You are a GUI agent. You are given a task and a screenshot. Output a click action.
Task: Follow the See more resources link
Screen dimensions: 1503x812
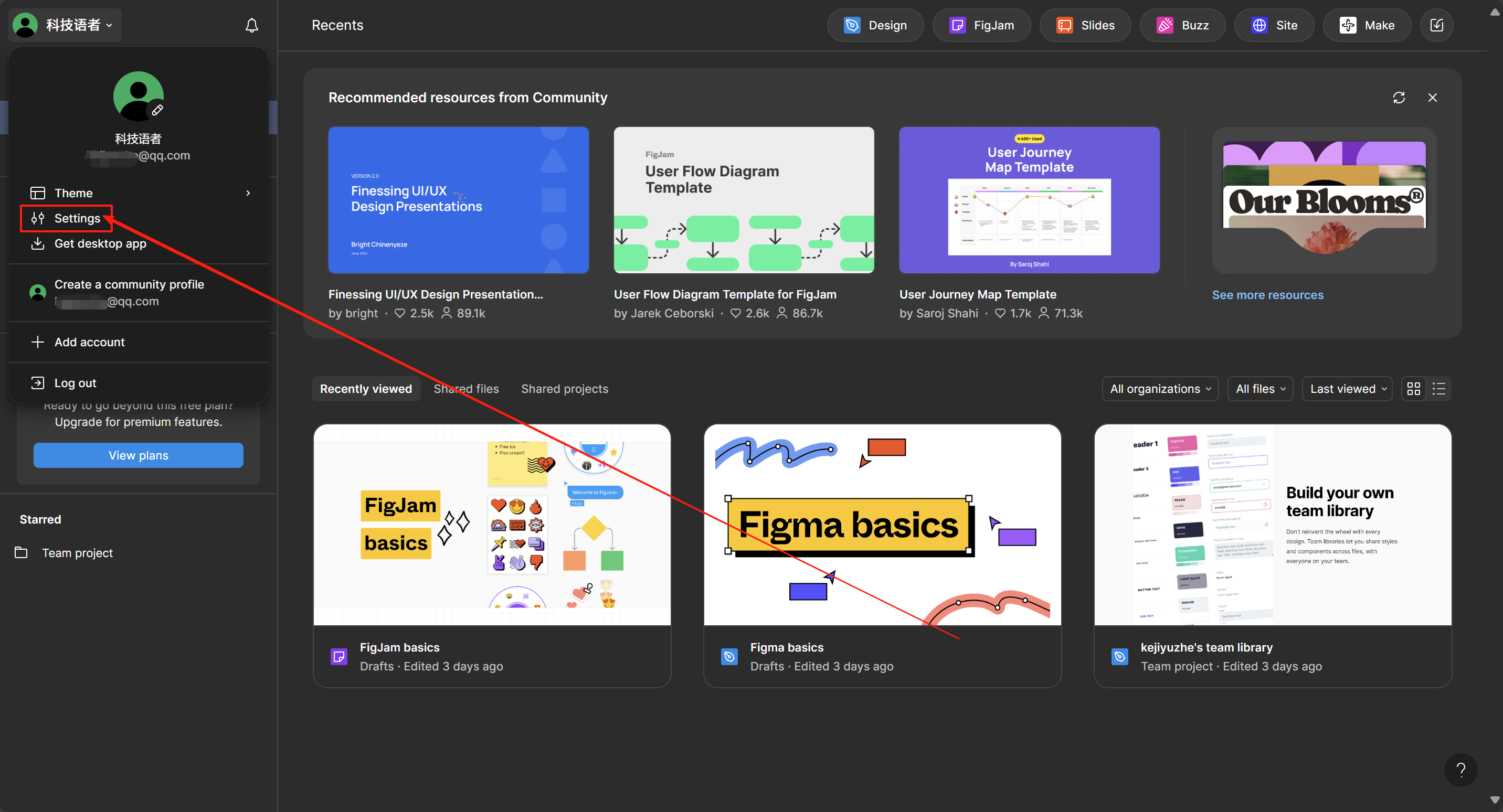[x=1267, y=295]
